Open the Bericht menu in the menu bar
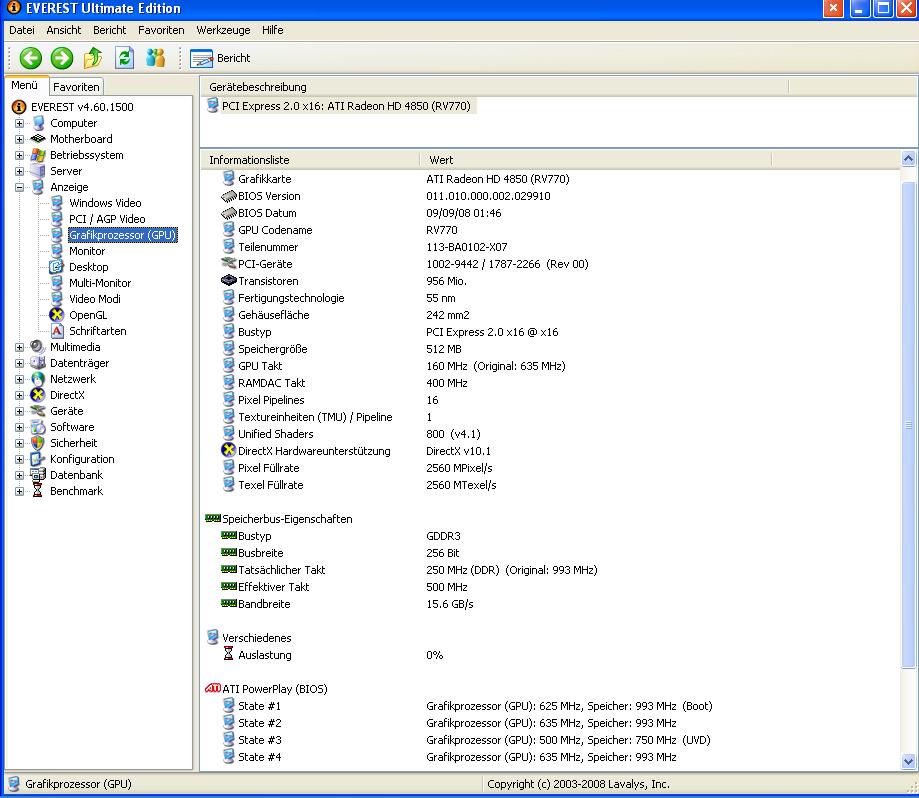 [x=110, y=30]
